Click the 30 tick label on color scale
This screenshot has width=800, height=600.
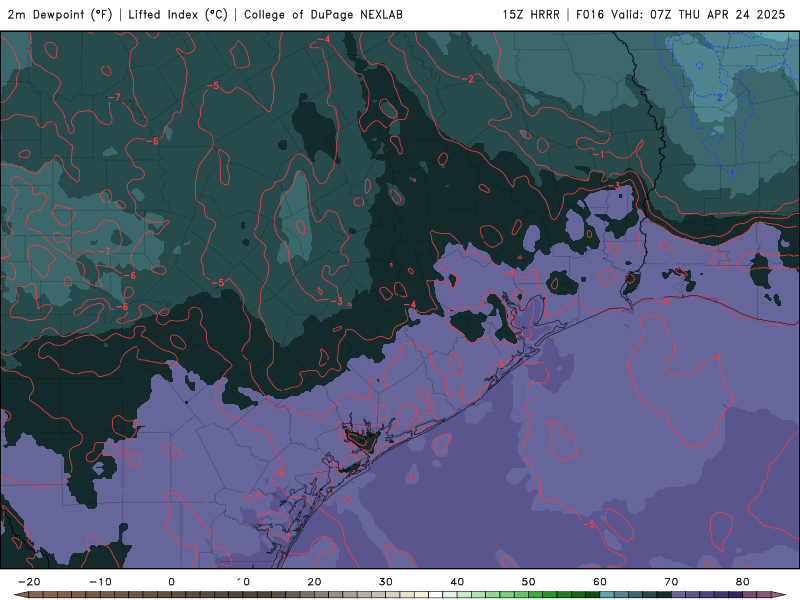[x=386, y=582]
